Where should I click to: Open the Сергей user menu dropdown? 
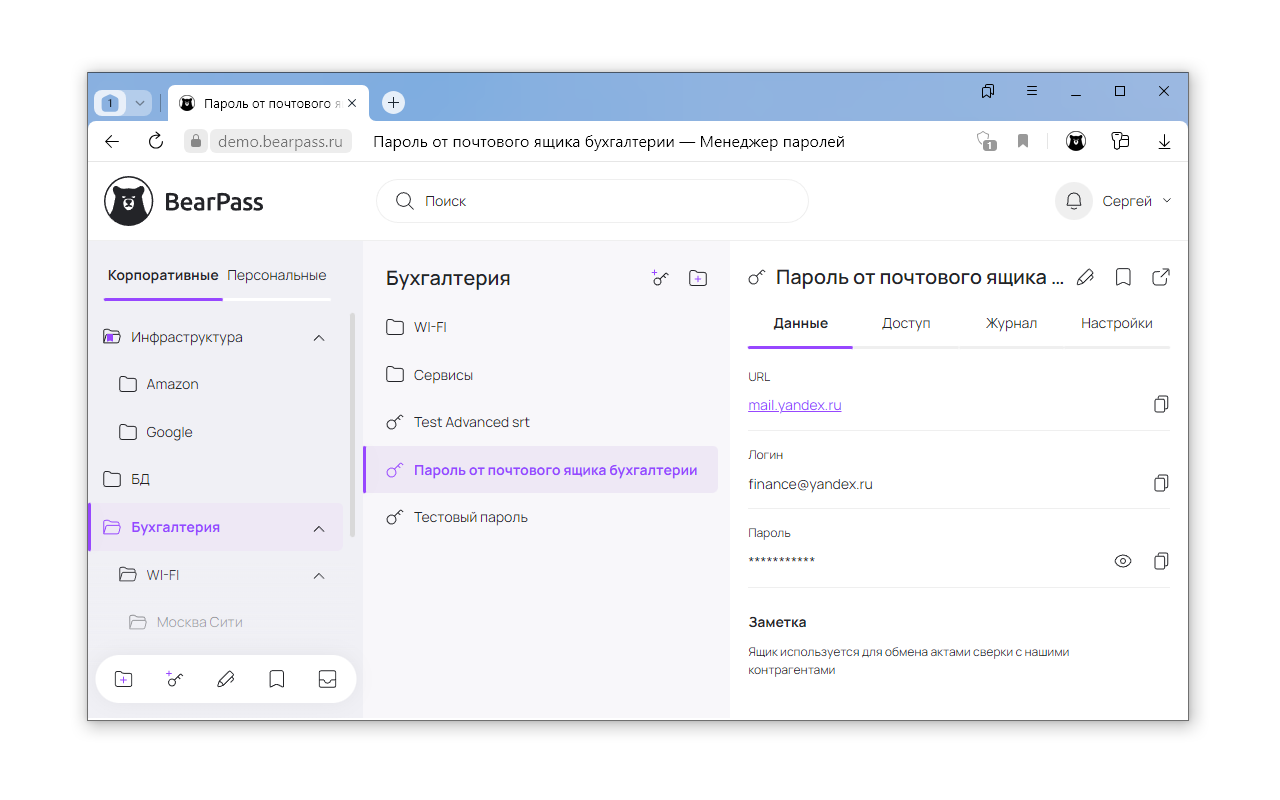point(1136,201)
